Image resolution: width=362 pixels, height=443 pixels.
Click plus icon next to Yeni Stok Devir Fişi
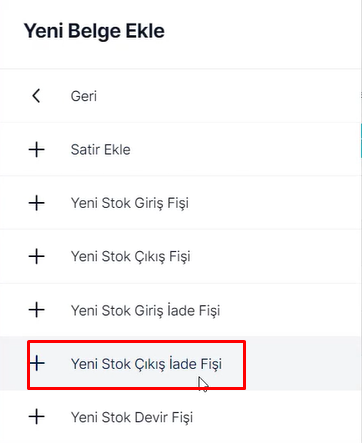36,417
